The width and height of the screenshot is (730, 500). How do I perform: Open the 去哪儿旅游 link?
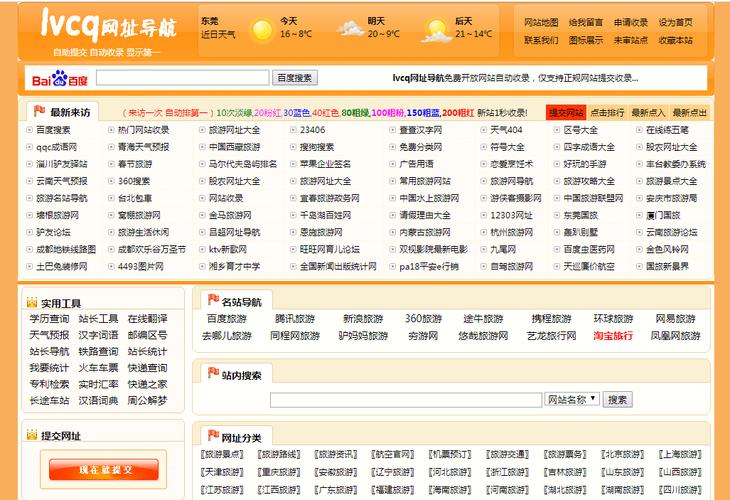[x=227, y=336]
